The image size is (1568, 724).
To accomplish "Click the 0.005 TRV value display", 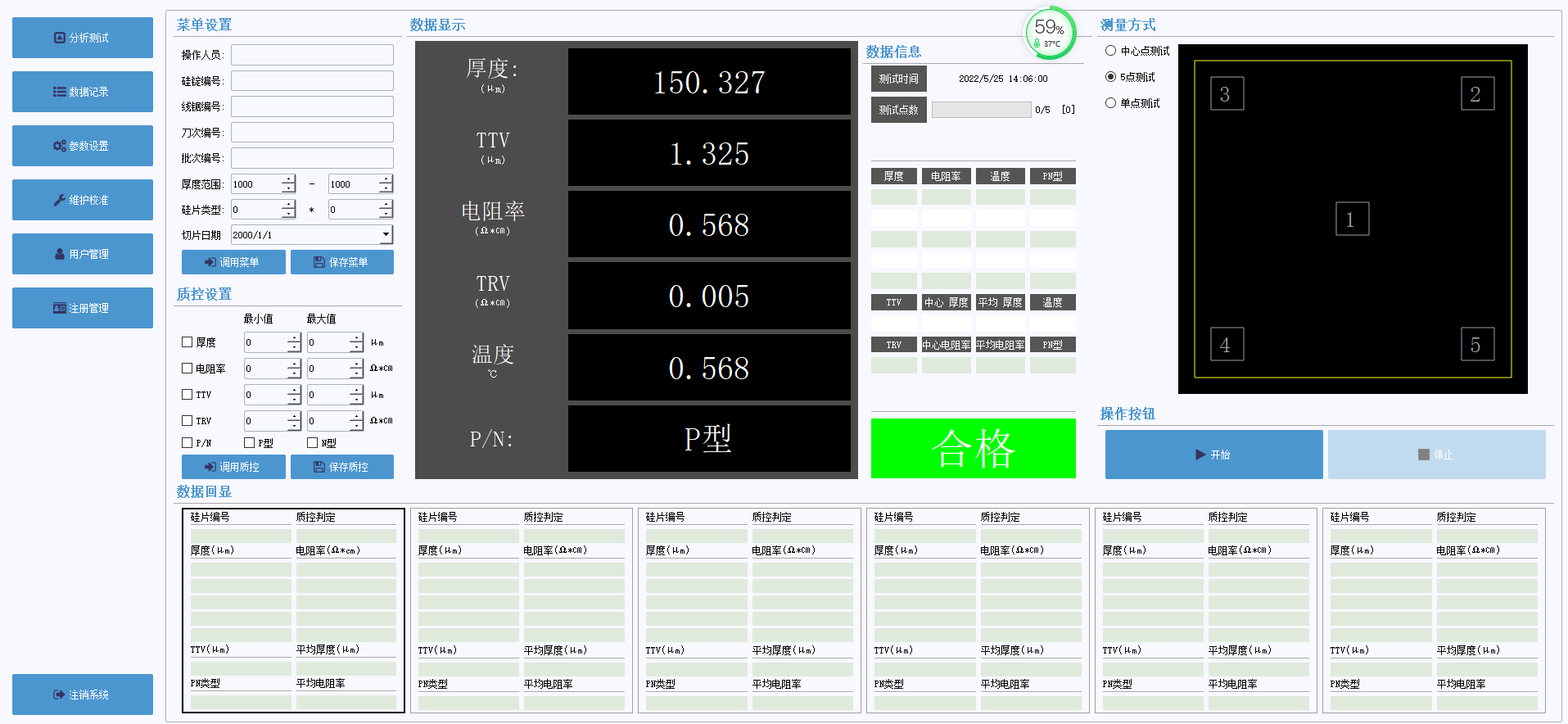I will [709, 296].
